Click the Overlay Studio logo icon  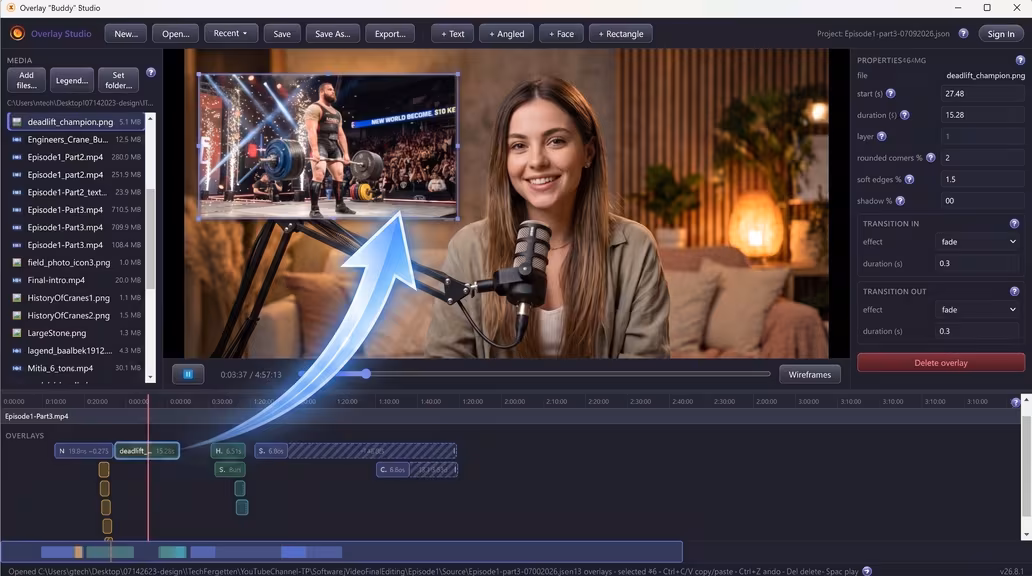click(17, 34)
